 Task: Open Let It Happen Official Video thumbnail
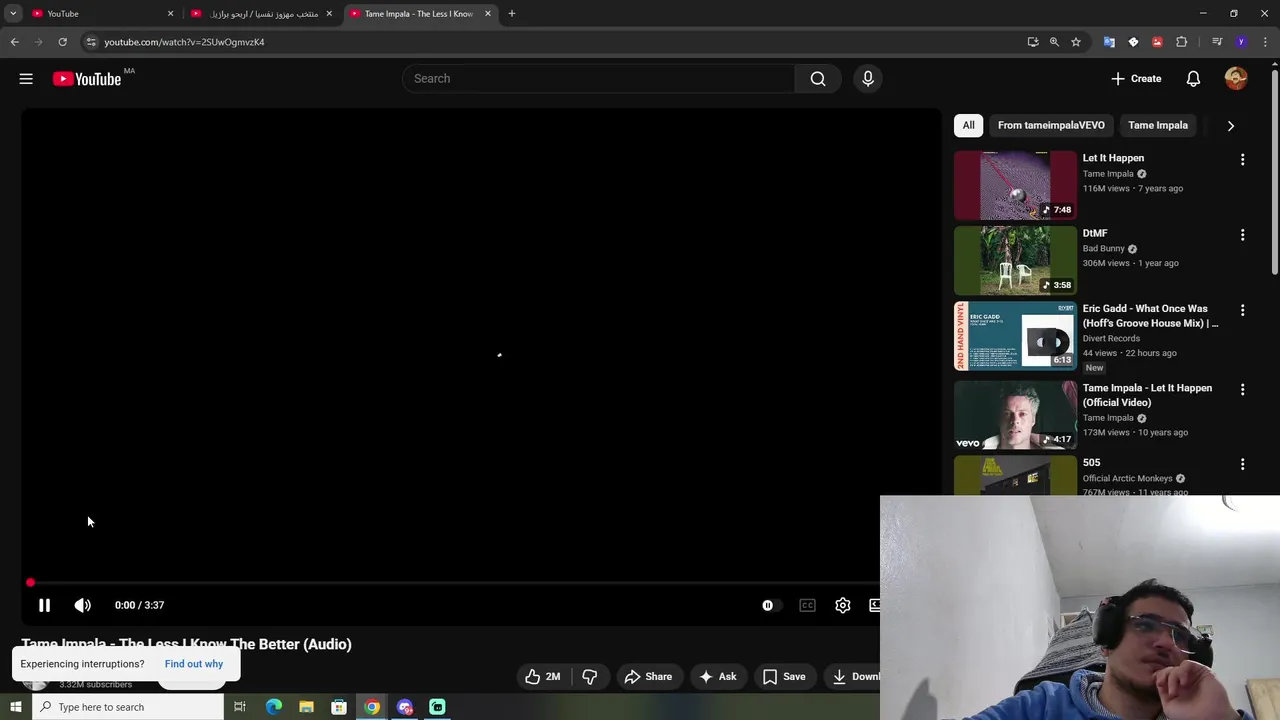1015,415
